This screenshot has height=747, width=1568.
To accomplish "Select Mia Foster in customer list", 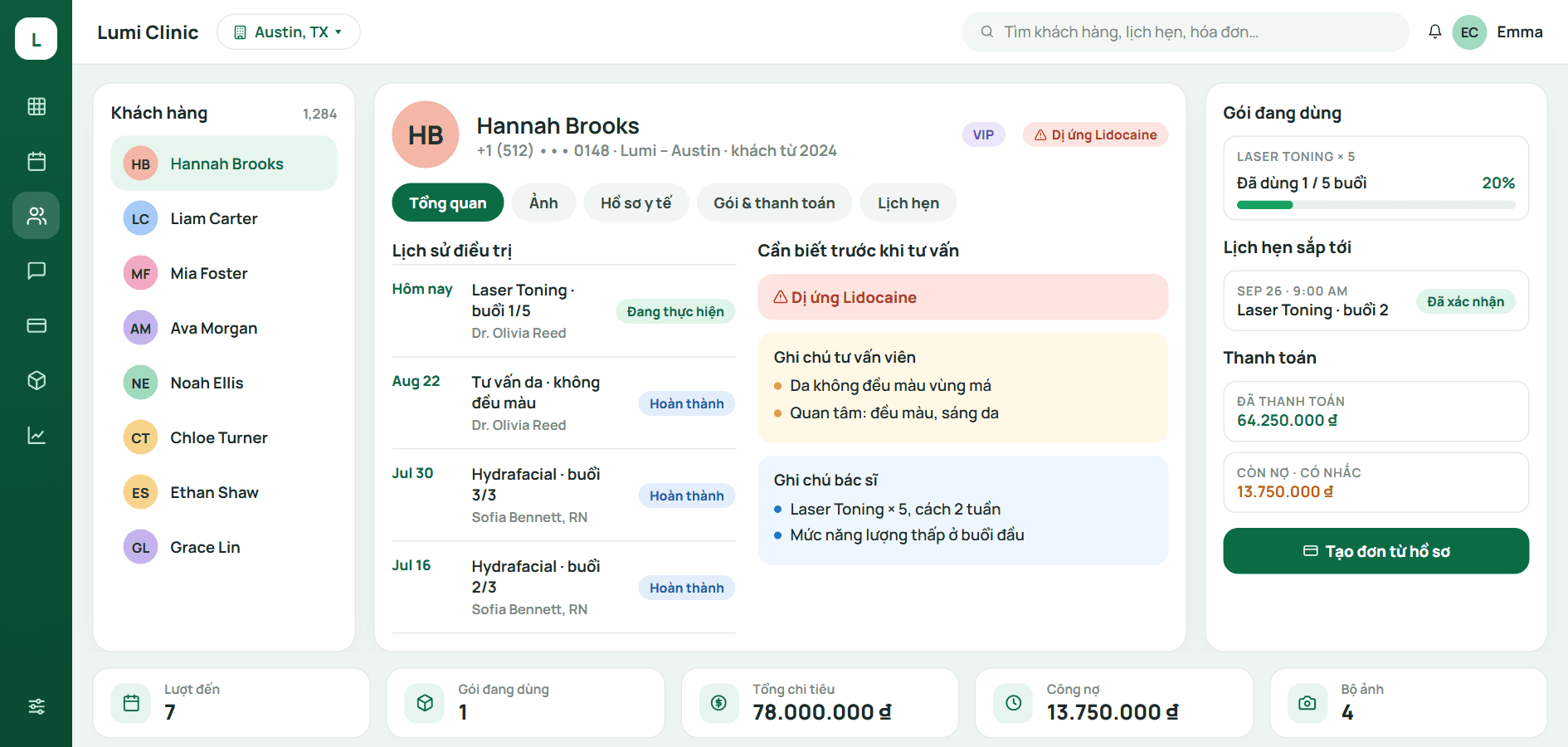I will [224, 273].
